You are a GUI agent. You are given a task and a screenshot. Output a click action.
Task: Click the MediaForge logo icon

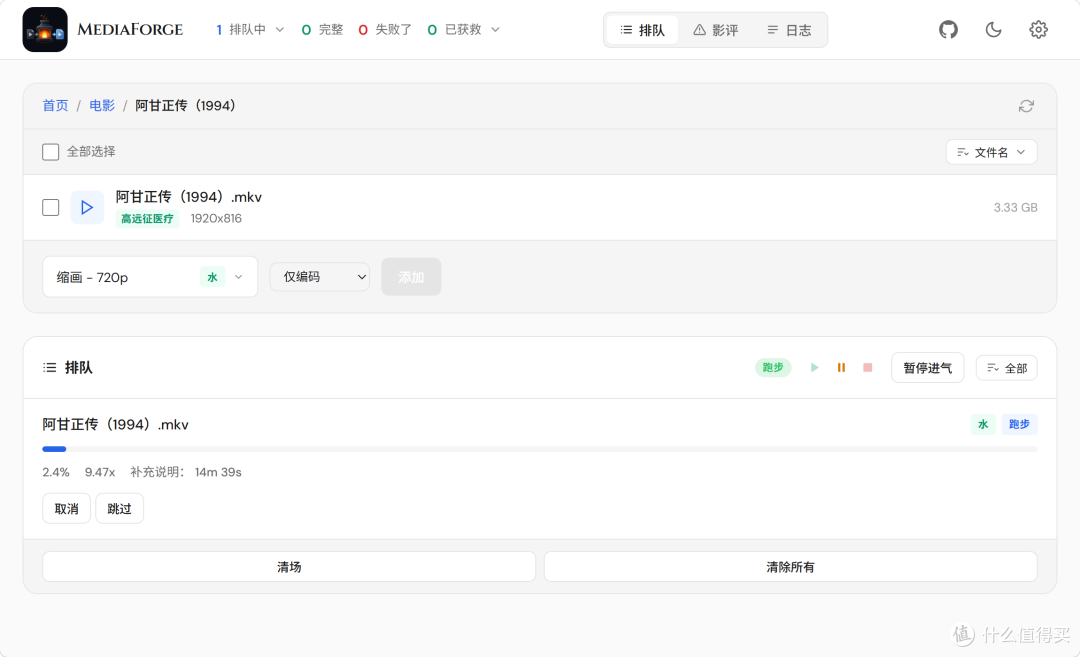(x=45, y=30)
